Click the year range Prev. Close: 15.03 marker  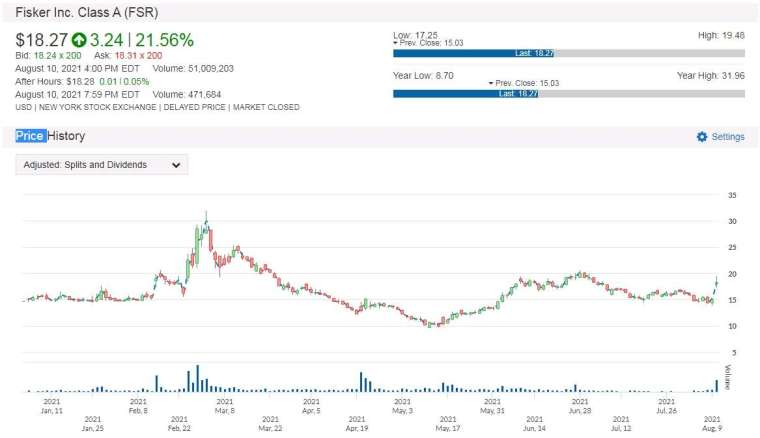pyautogui.click(x=524, y=83)
